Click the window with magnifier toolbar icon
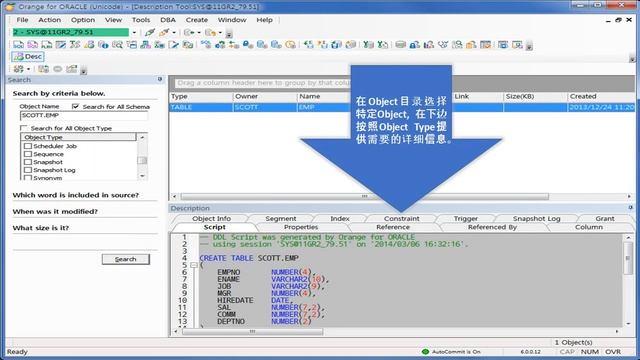640x360 pixels. coord(517,44)
